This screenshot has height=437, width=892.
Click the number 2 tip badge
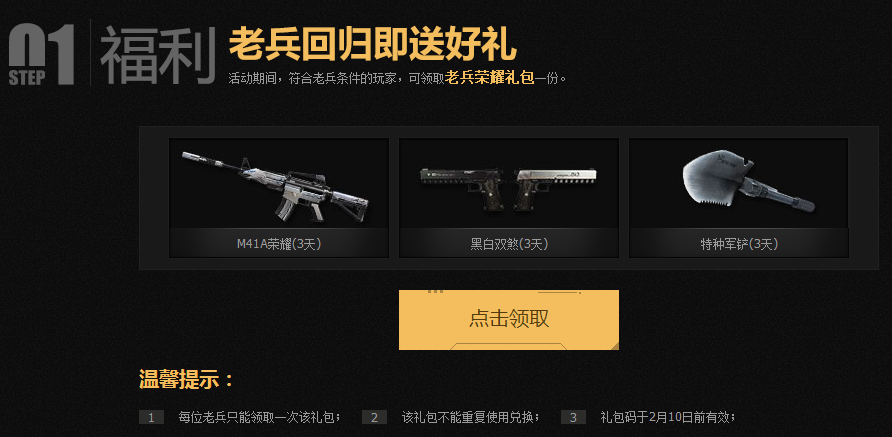374,418
